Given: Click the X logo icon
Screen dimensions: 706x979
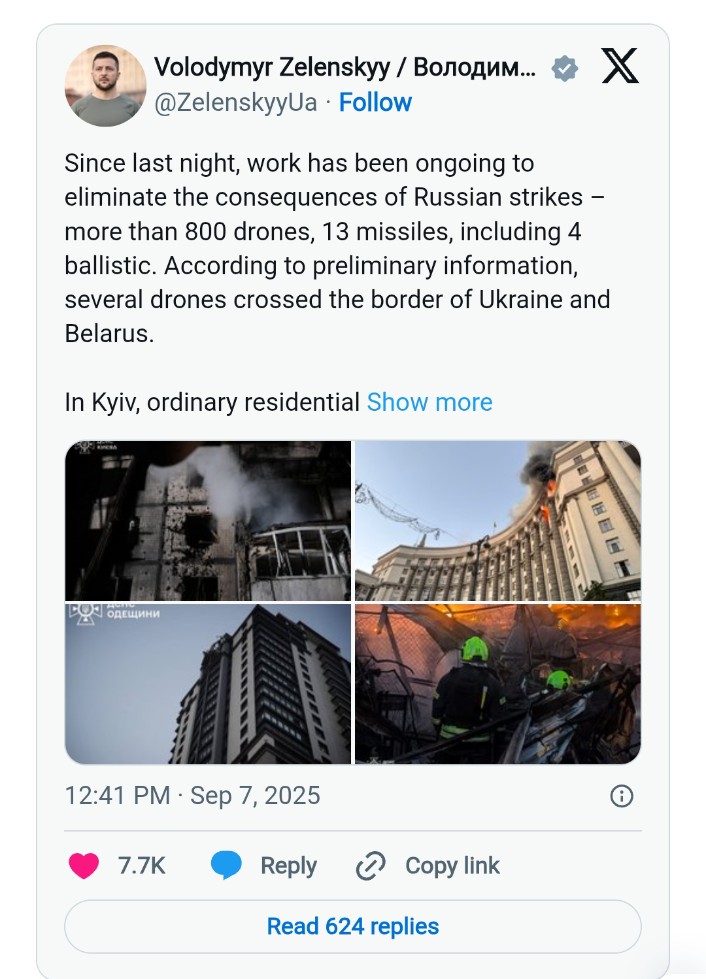Looking at the screenshot, I should tap(620, 66).
